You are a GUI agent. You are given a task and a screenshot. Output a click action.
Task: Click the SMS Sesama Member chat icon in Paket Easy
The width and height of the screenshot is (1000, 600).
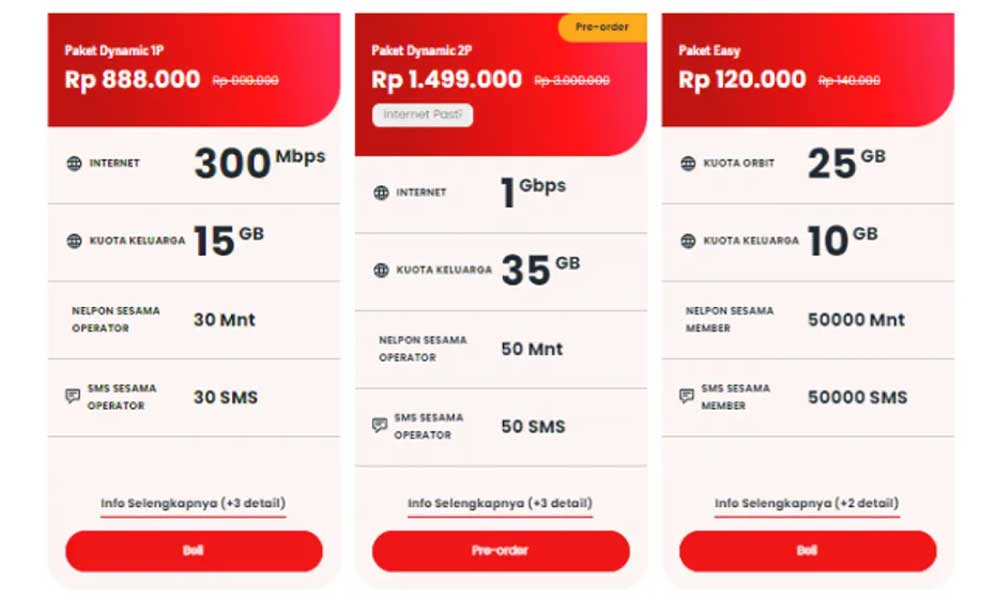click(686, 396)
